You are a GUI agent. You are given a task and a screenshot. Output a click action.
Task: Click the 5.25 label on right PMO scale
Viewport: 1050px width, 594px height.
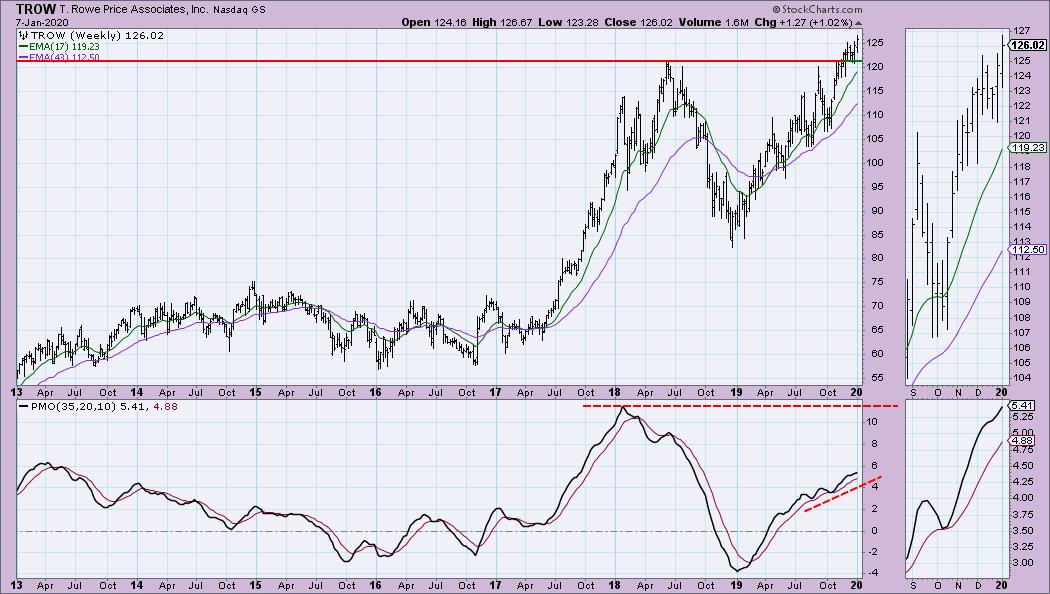coord(1023,417)
